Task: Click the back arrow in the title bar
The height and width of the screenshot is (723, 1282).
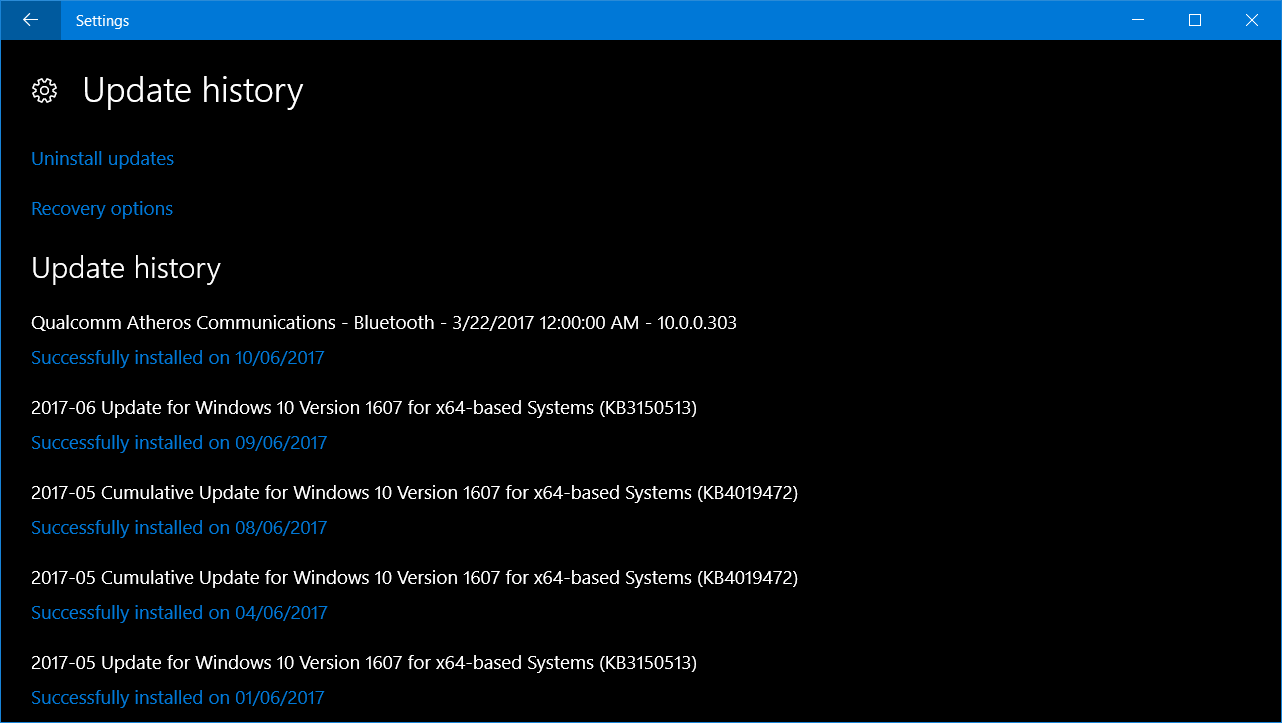Action: 30,20
